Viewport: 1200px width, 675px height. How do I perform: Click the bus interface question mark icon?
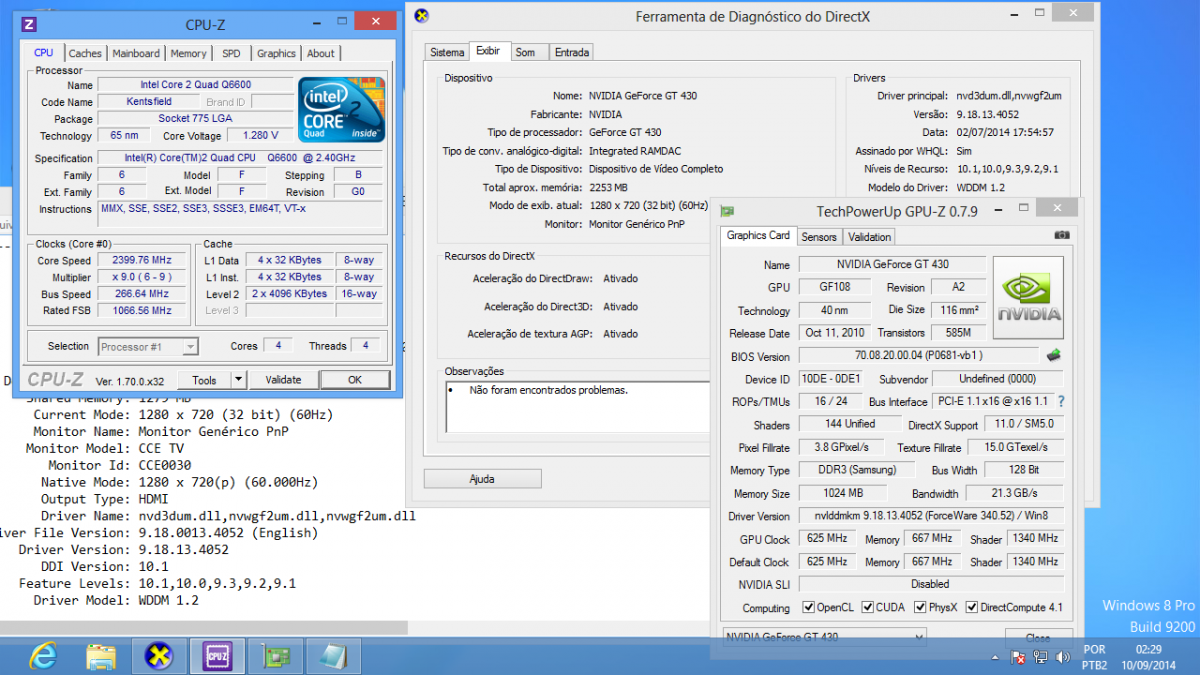1061,401
